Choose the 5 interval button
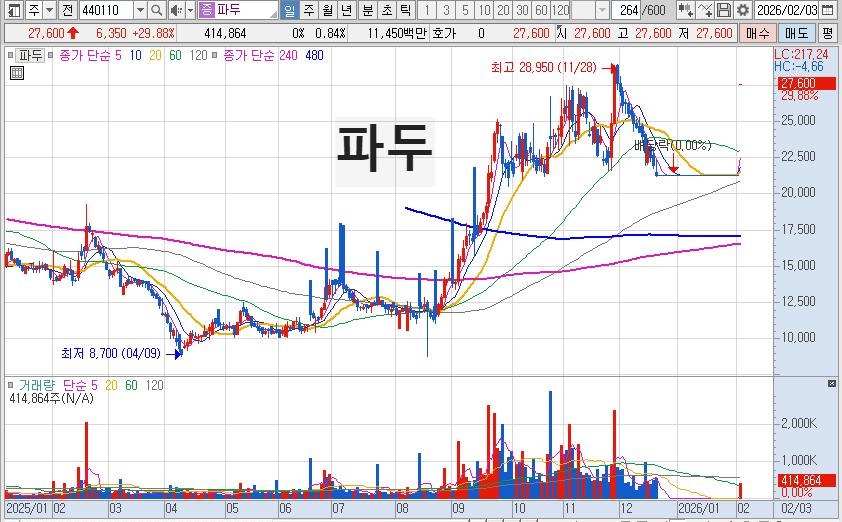 point(465,10)
